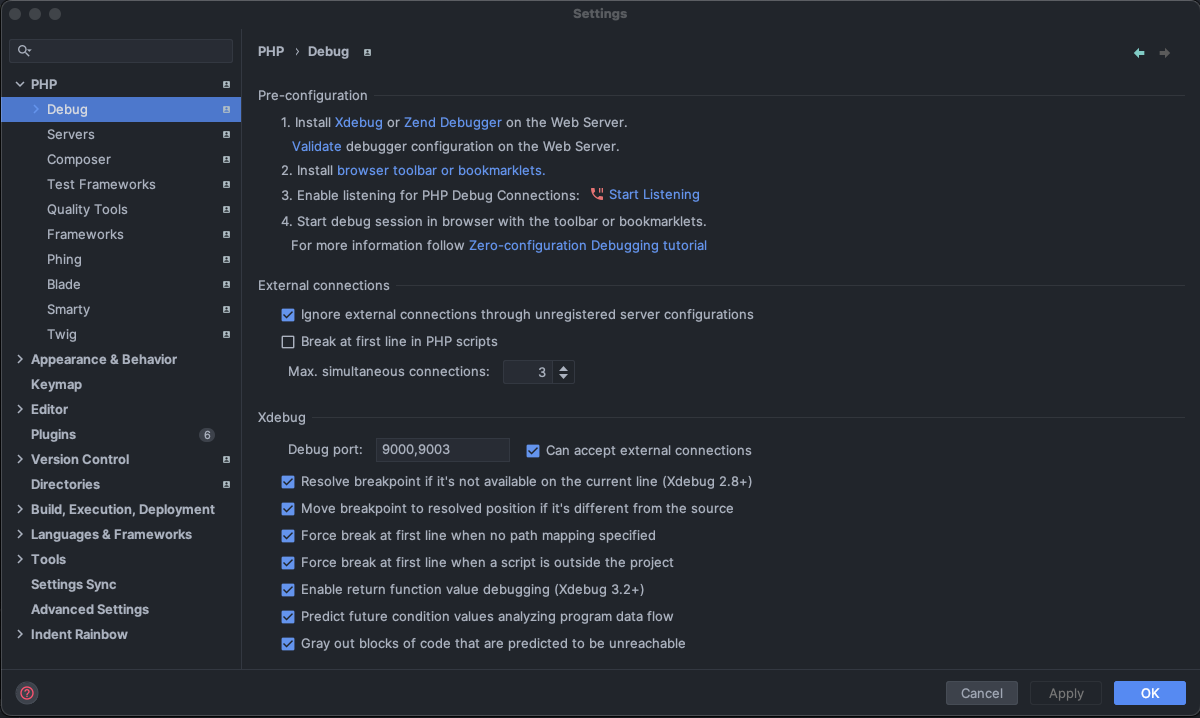Disable Ignore external connections checkbox
The width and height of the screenshot is (1200, 718).
288,315
